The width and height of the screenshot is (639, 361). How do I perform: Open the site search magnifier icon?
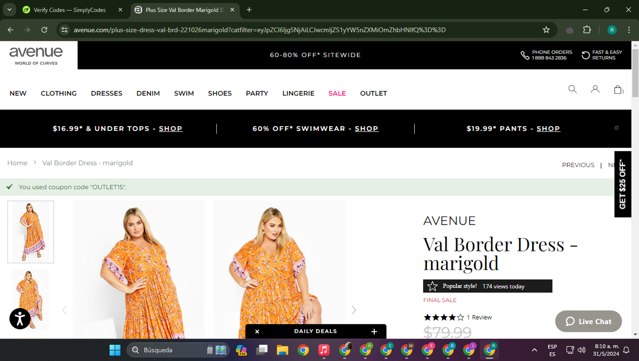(572, 89)
